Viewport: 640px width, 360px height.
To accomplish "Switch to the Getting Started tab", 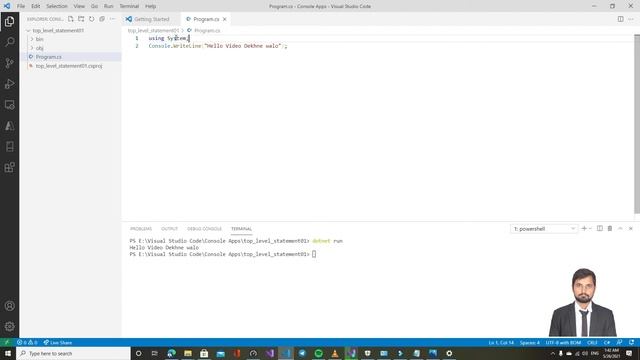I will click(151, 19).
